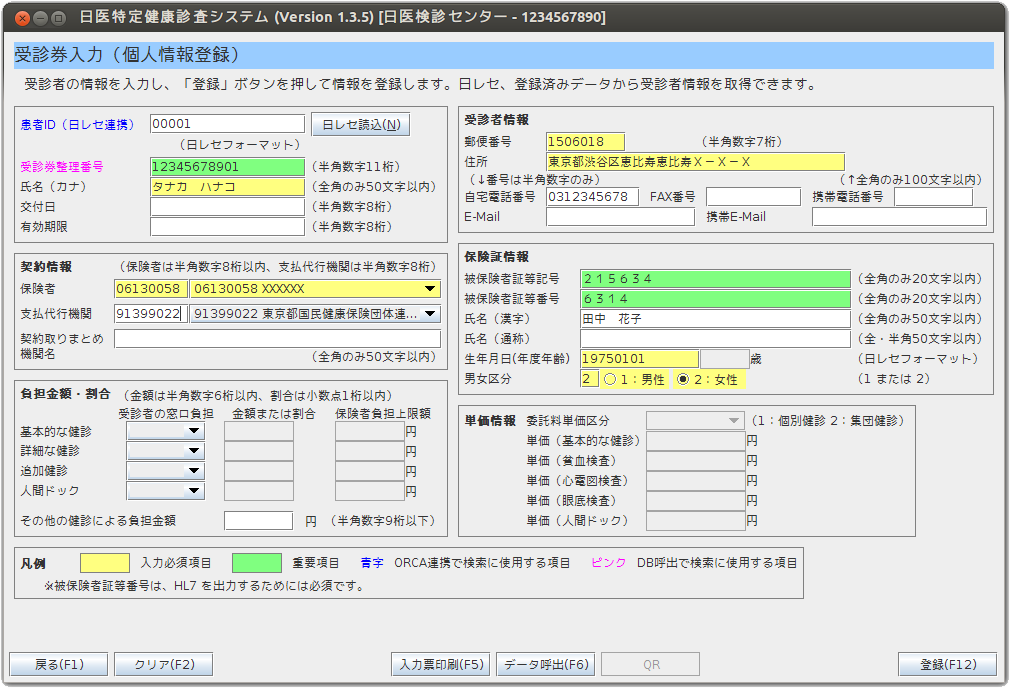Click the 登録(F12) button
The width and height of the screenshot is (1010, 688).
coord(948,664)
